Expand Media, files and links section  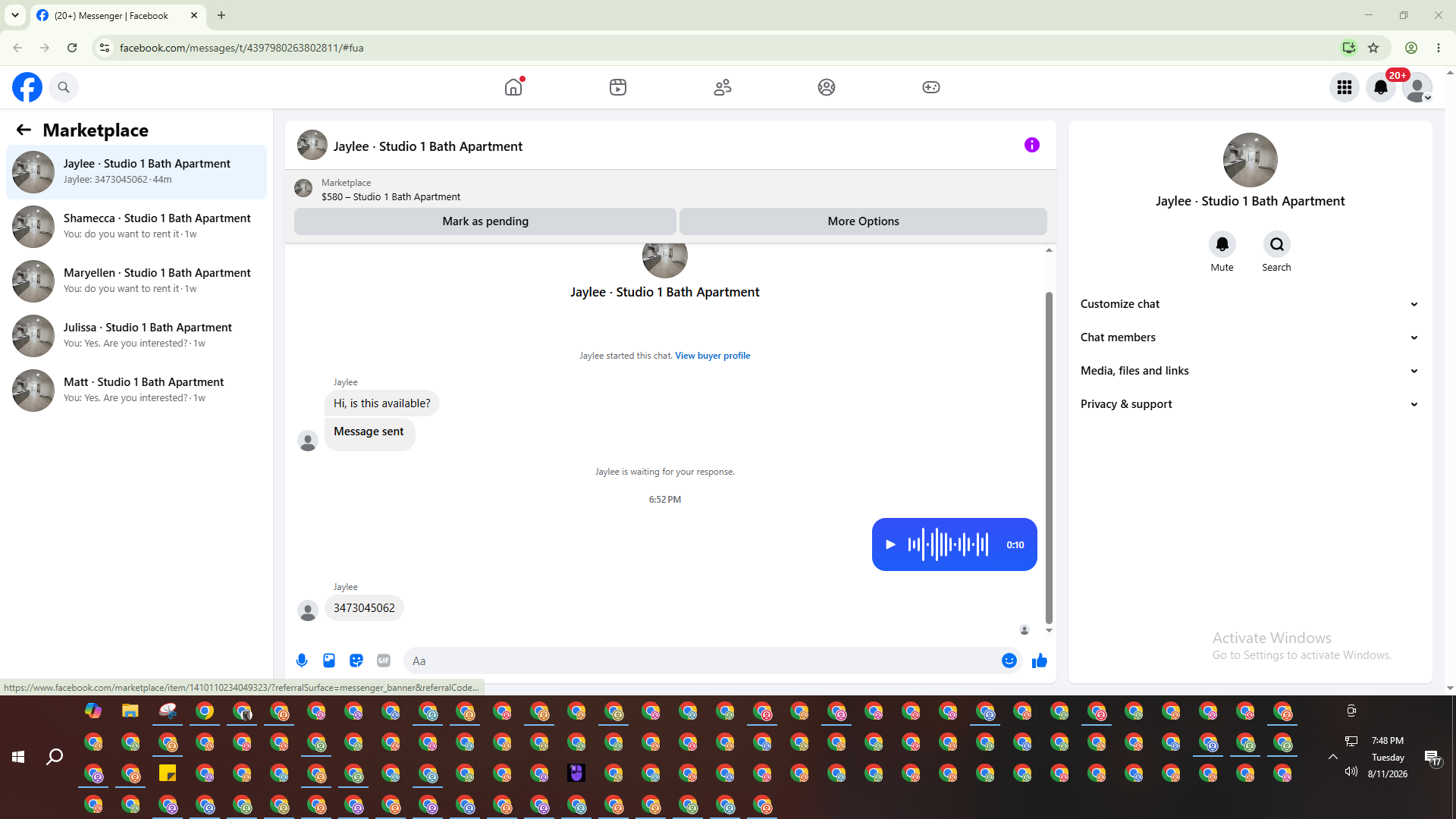pos(1250,371)
